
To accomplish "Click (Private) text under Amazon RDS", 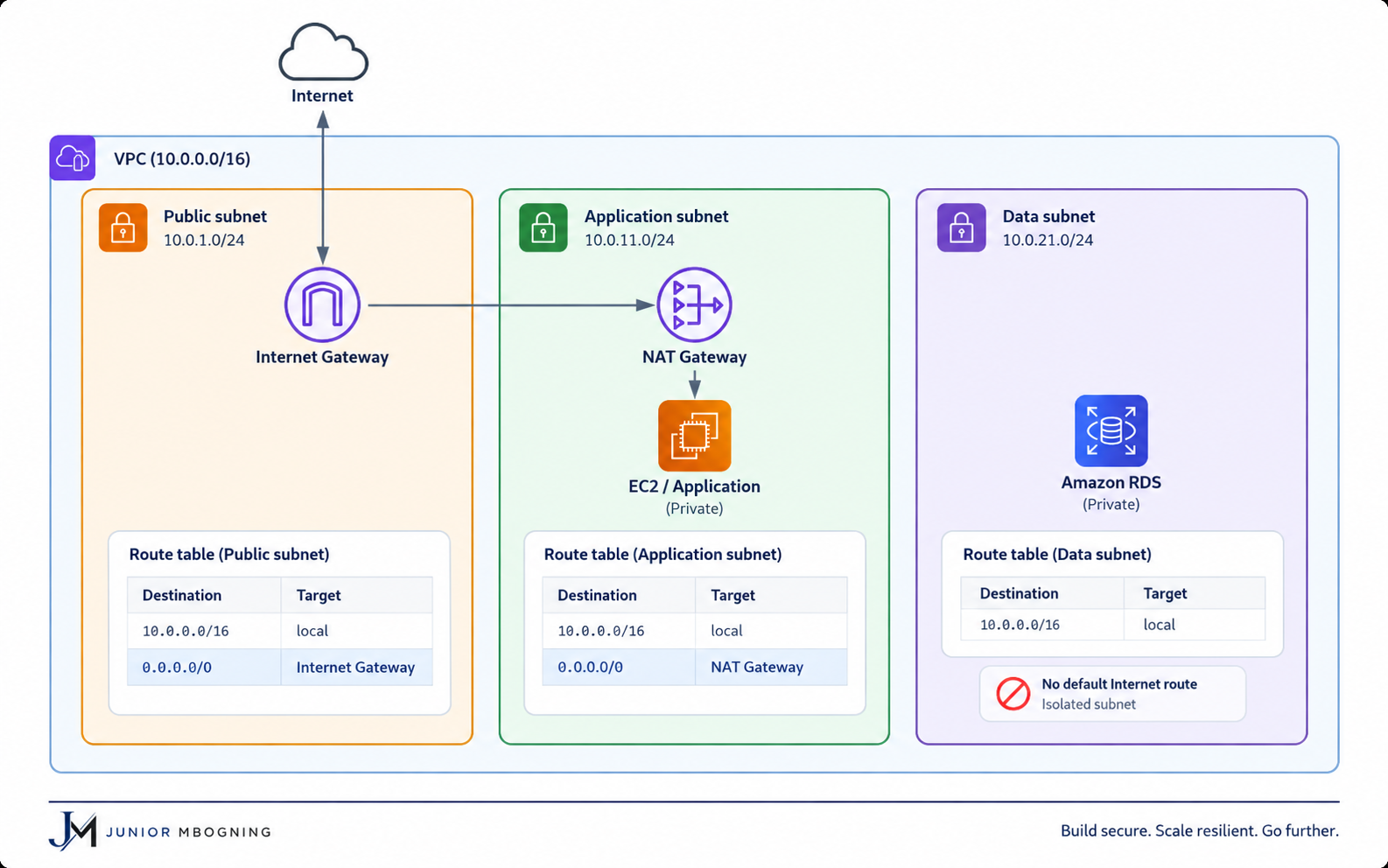I will [x=1111, y=504].
